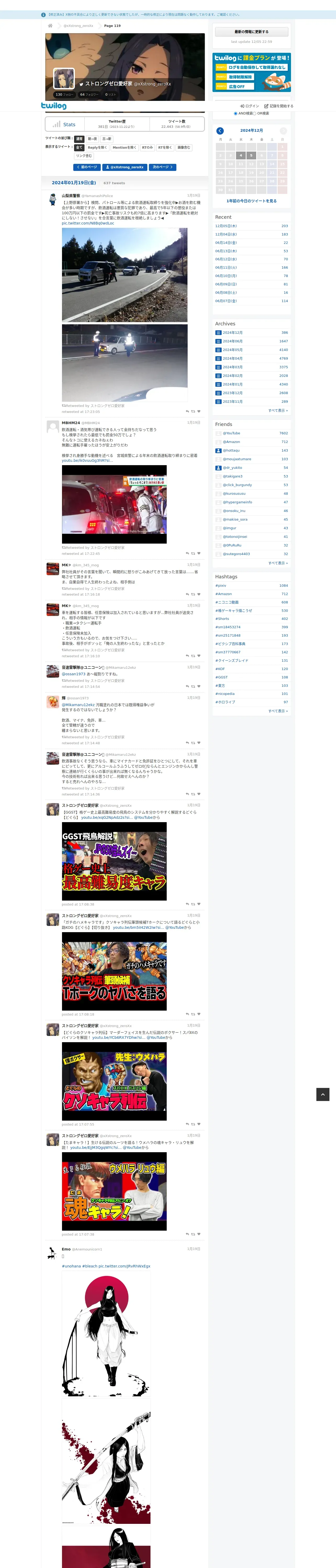Open list icon for archive 2024年06月

(x=218, y=342)
